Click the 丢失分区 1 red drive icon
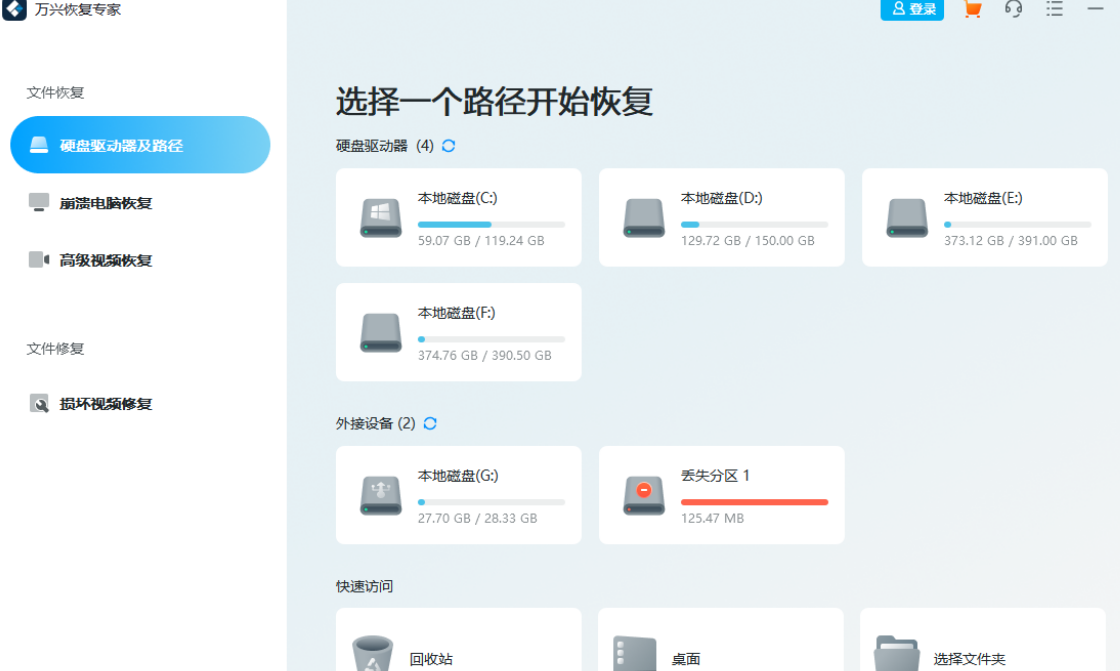Image resolution: width=1120 pixels, height=671 pixels. pyautogui.click(x=644, y=495)
